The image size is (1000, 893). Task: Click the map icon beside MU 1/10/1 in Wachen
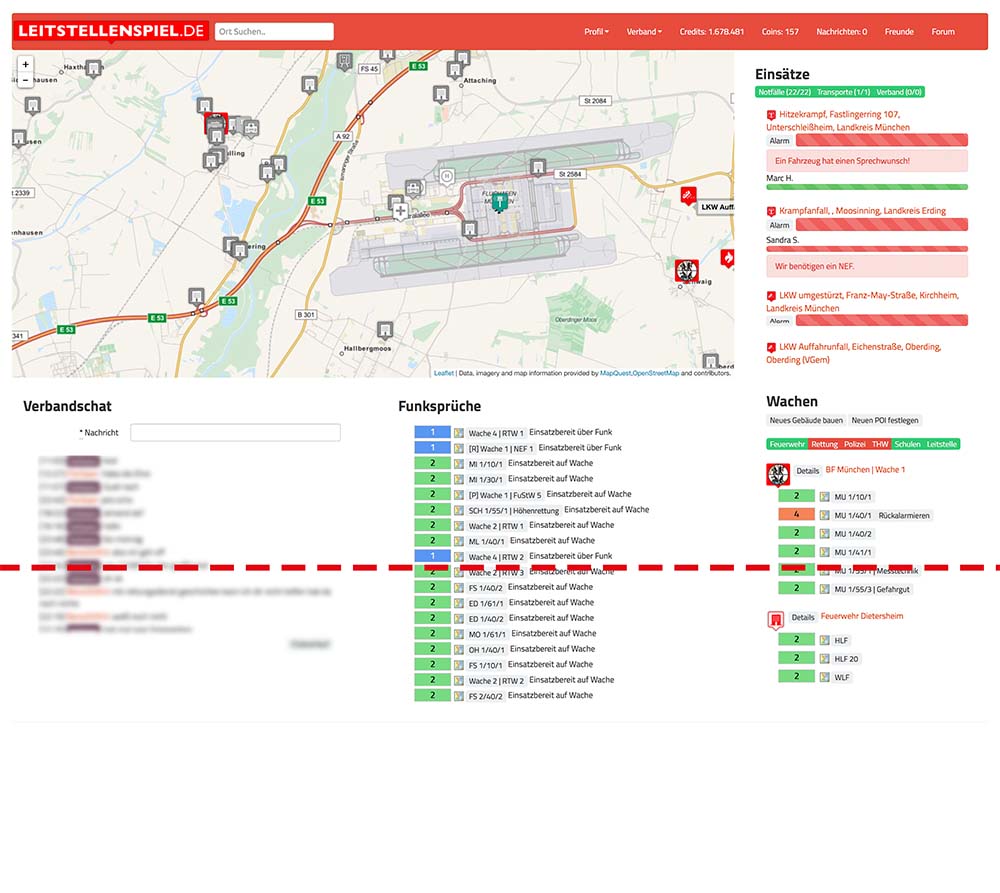pyautogui.click(x=825, y=496)
